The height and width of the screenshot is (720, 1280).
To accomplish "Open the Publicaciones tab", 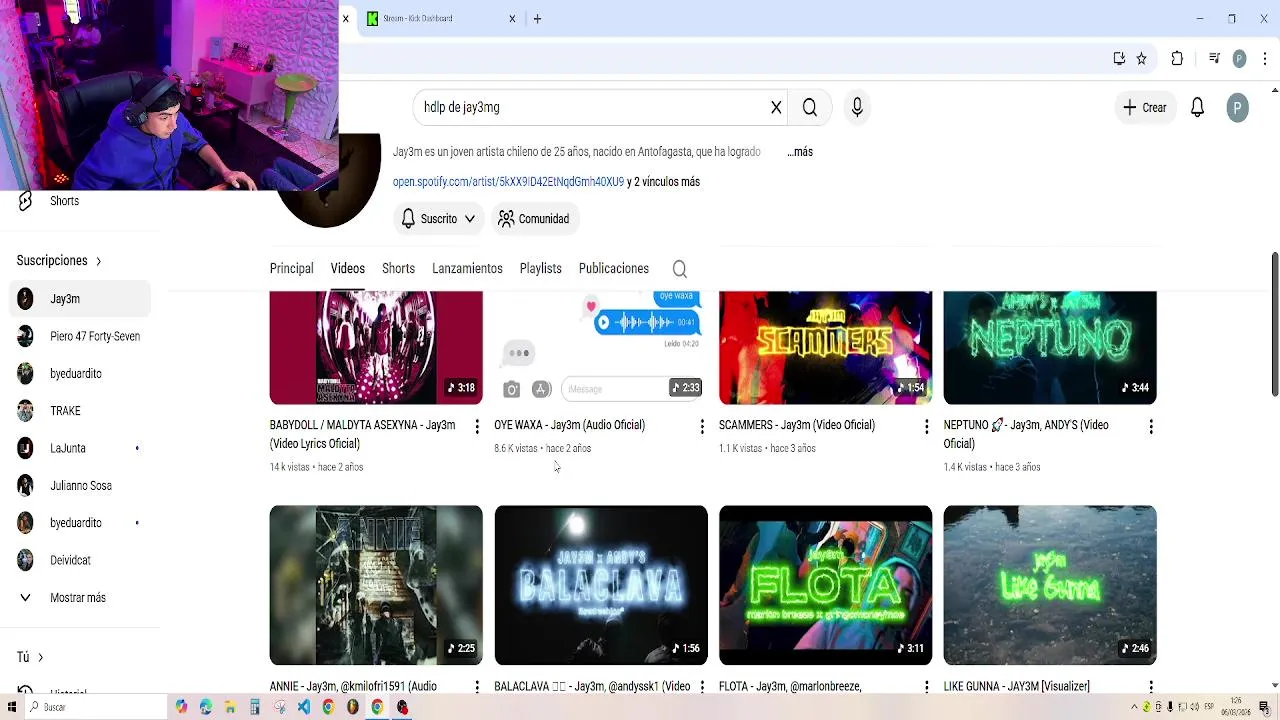I will 614,268.
